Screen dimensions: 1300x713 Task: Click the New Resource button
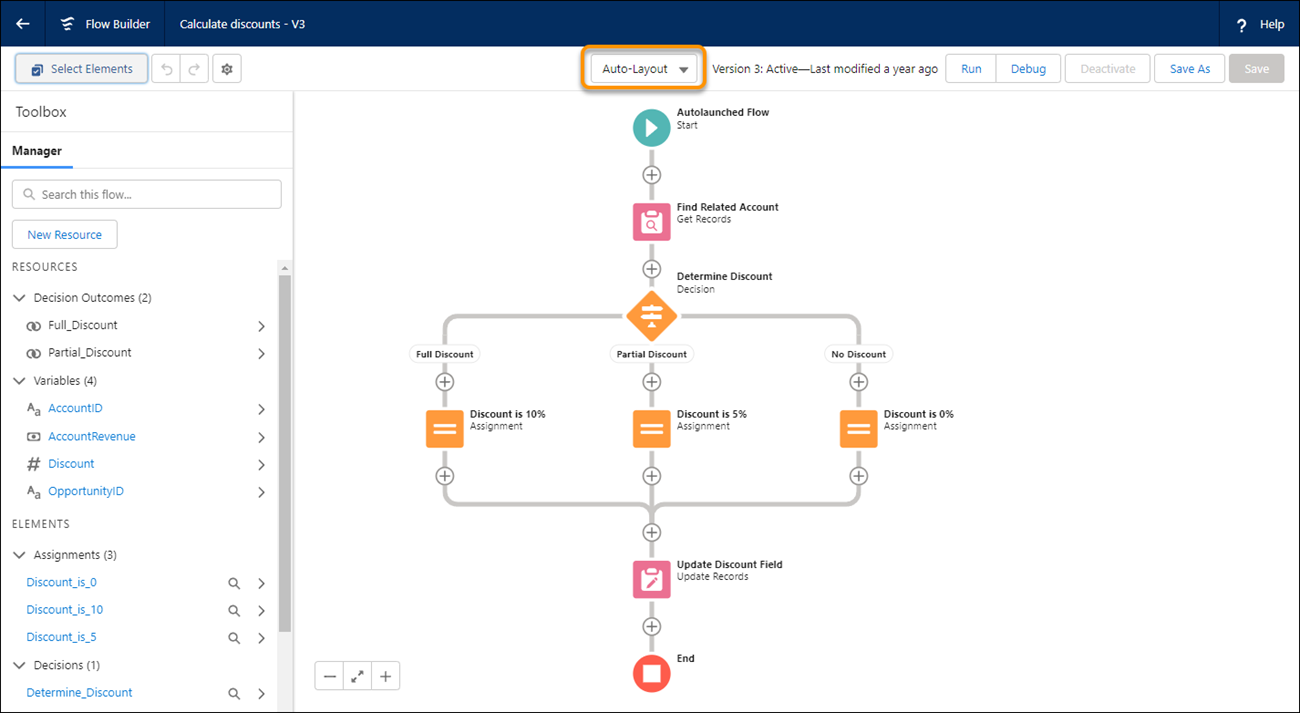tap(65, 235)
